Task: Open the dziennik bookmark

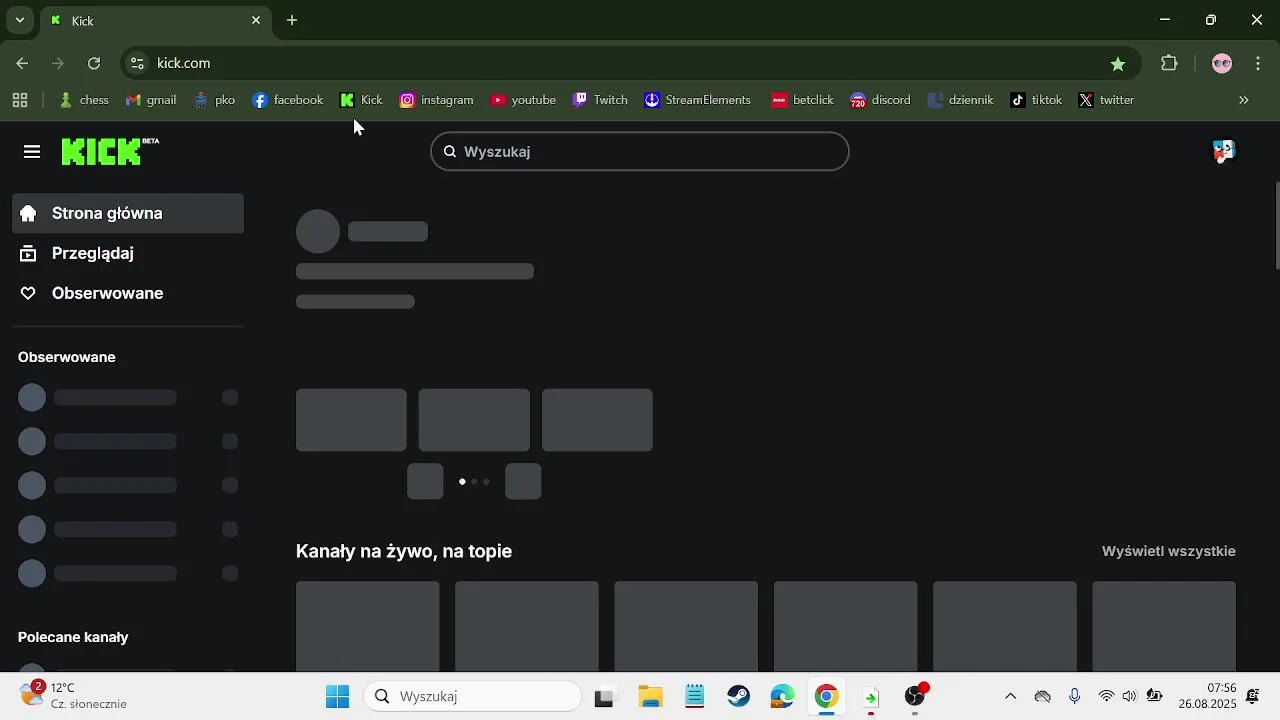Action: [960, 100]
